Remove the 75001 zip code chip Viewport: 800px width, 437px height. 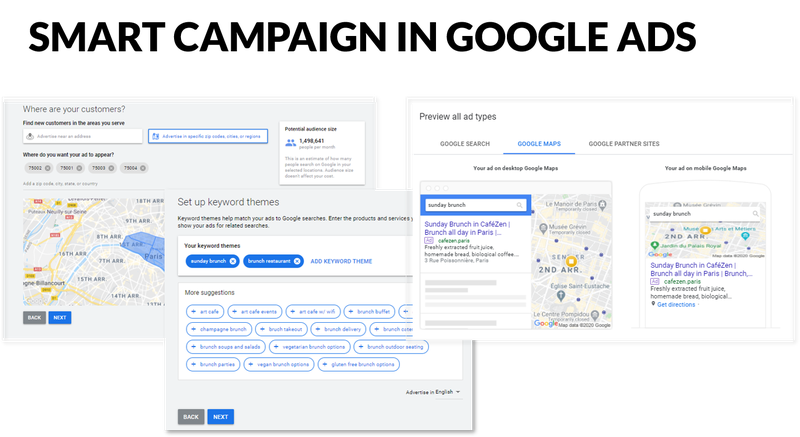pyautogui.click(x=79, y=168)
